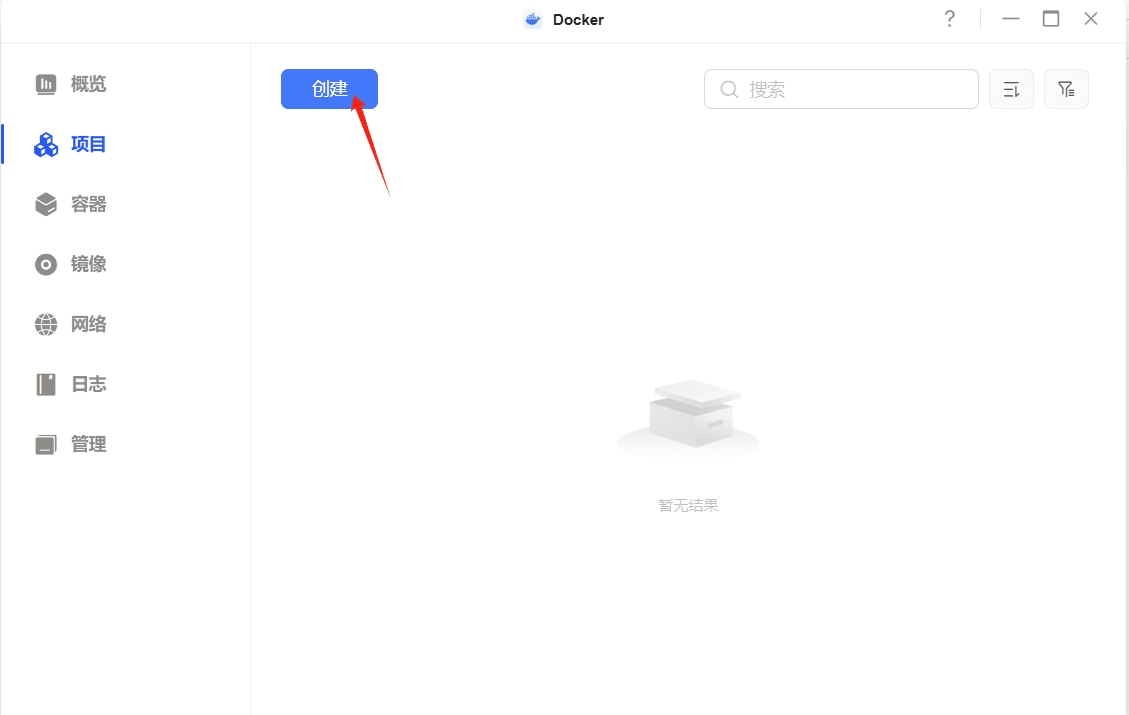Screen dimensions: 1129x715
Task: Open the 网络 globe icon
Action: tap(46, 324)
